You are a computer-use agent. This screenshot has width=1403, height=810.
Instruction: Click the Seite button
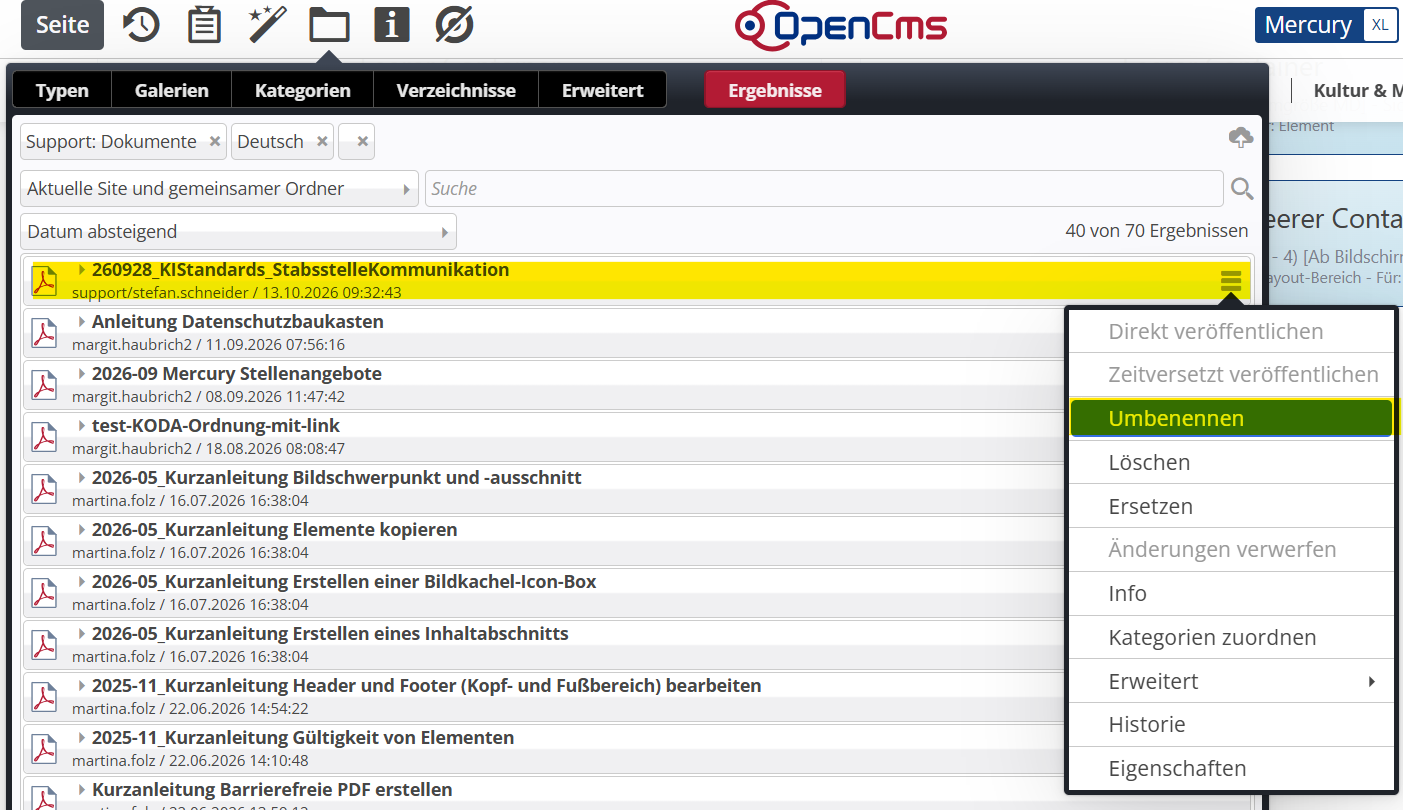point(63,25)
